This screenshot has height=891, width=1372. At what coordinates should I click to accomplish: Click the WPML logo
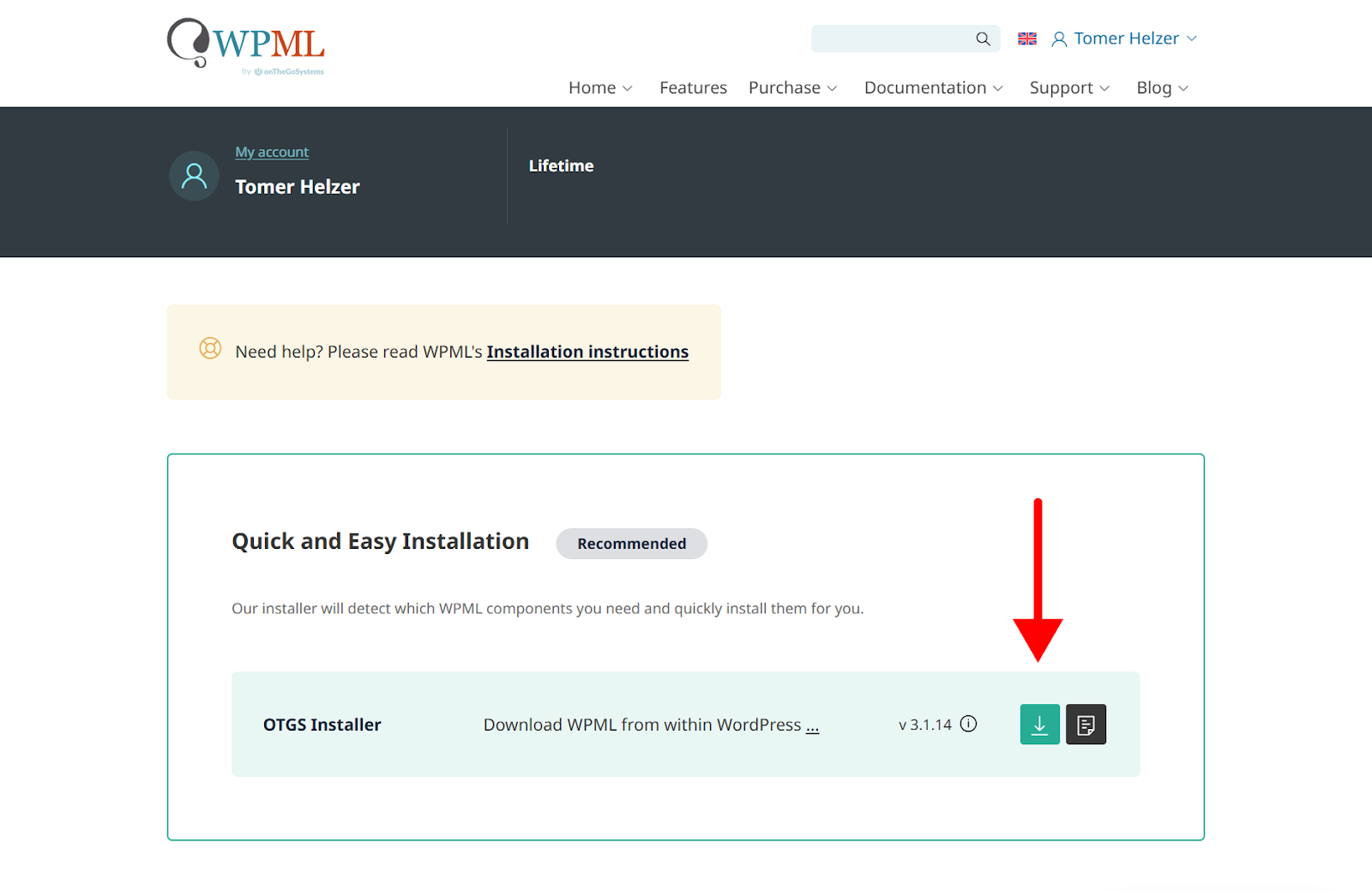tap(246, 46)
